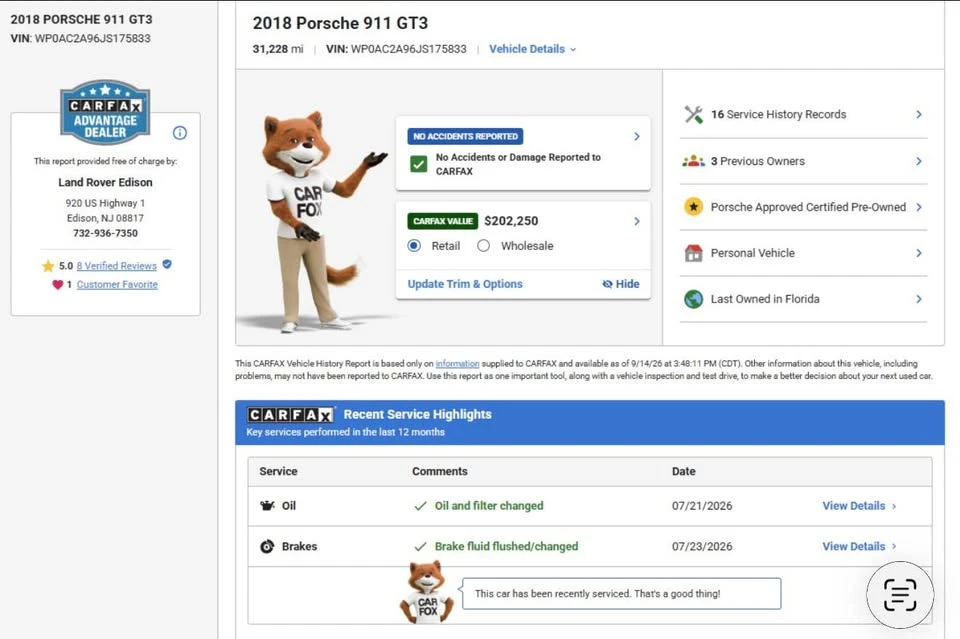This screenshot has height=639, width=960.
Task: Click the 07/23/2026 date cell
Action: pyautogui.click(x=702, y=546)
